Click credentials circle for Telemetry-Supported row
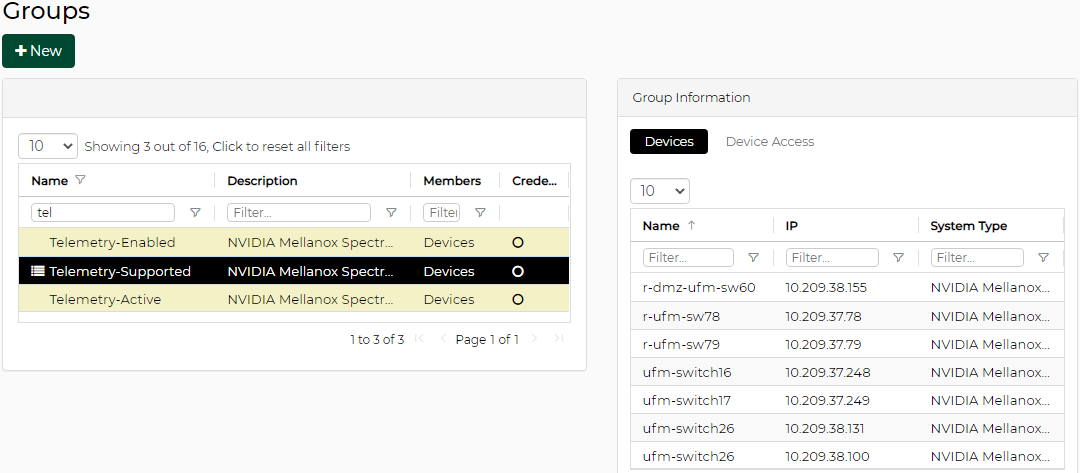The image size is (1080, 473). click(517, 271)
